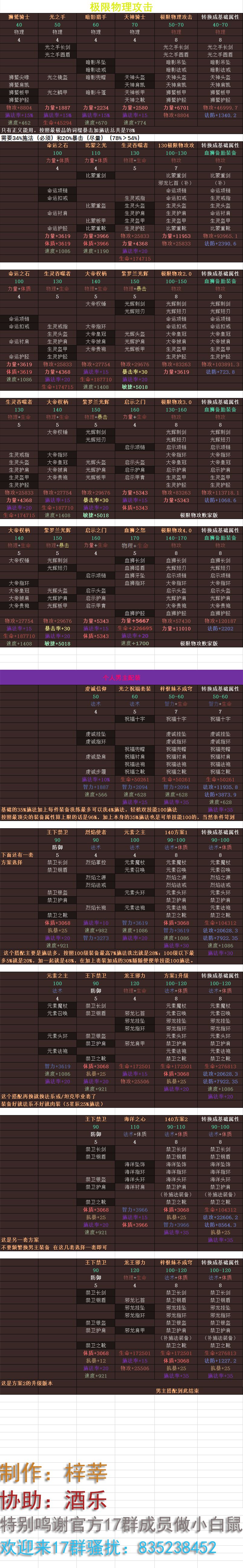Viewport: 243px width, 1568px height.
Task: Select the 天神骑士 column header
Action: coord(134,17)
